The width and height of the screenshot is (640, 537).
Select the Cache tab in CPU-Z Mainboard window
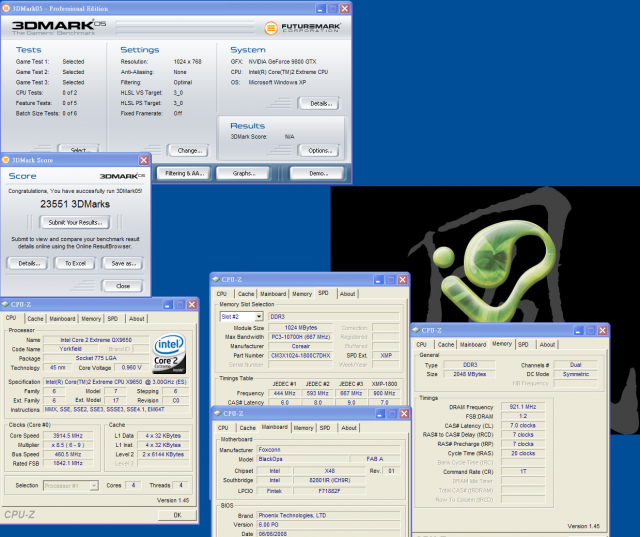click(x=247, y=428)
